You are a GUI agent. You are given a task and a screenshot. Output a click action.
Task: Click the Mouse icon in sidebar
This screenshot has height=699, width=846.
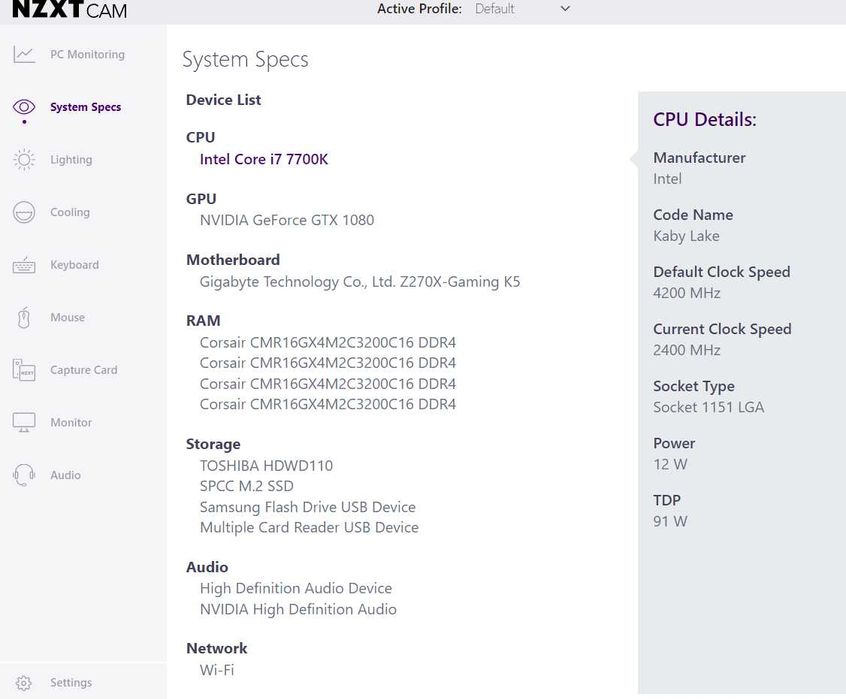24,318
